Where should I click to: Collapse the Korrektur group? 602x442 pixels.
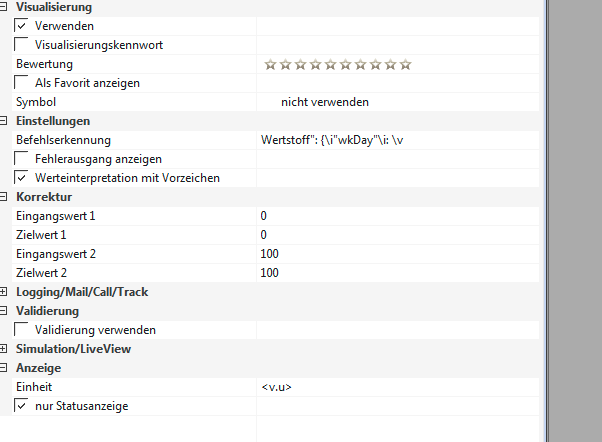tap(6, 197)
